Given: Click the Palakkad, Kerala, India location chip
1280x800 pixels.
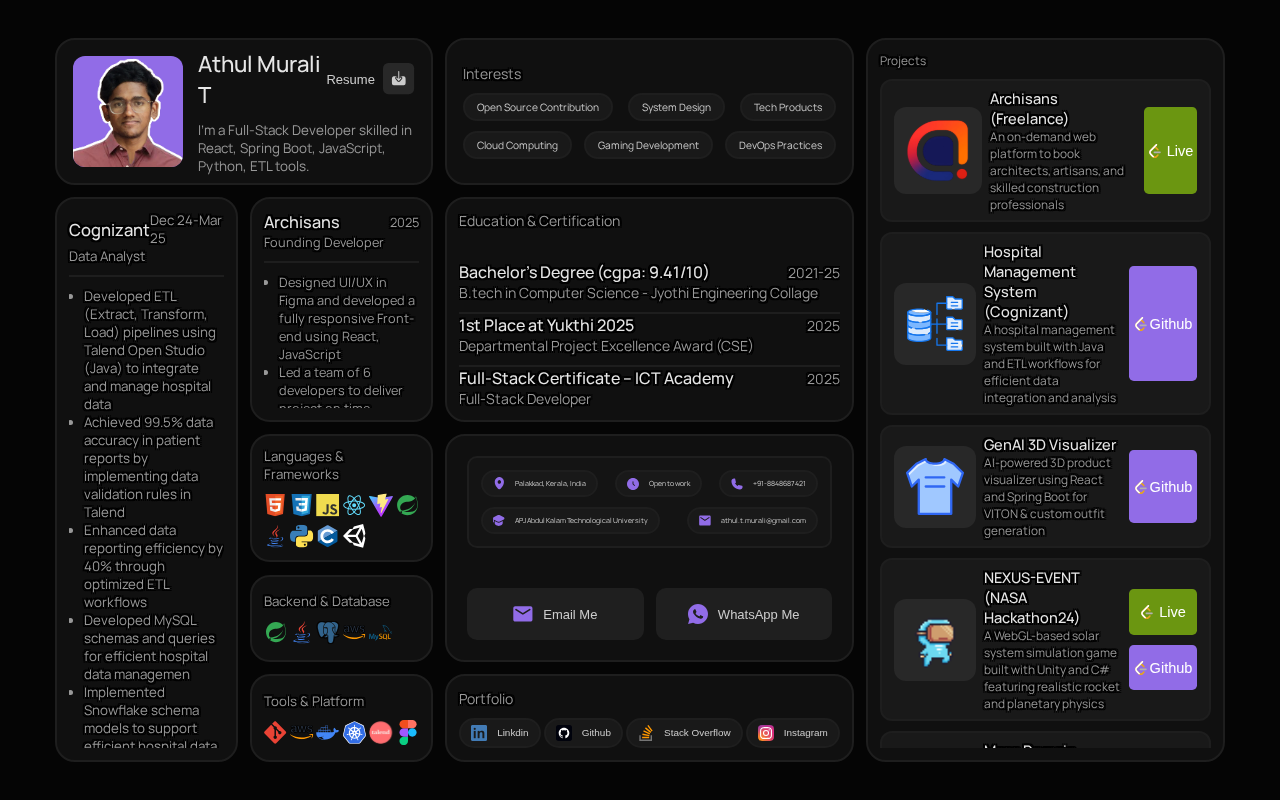Looking at the screenshot, I should click(x=540, y=484).
